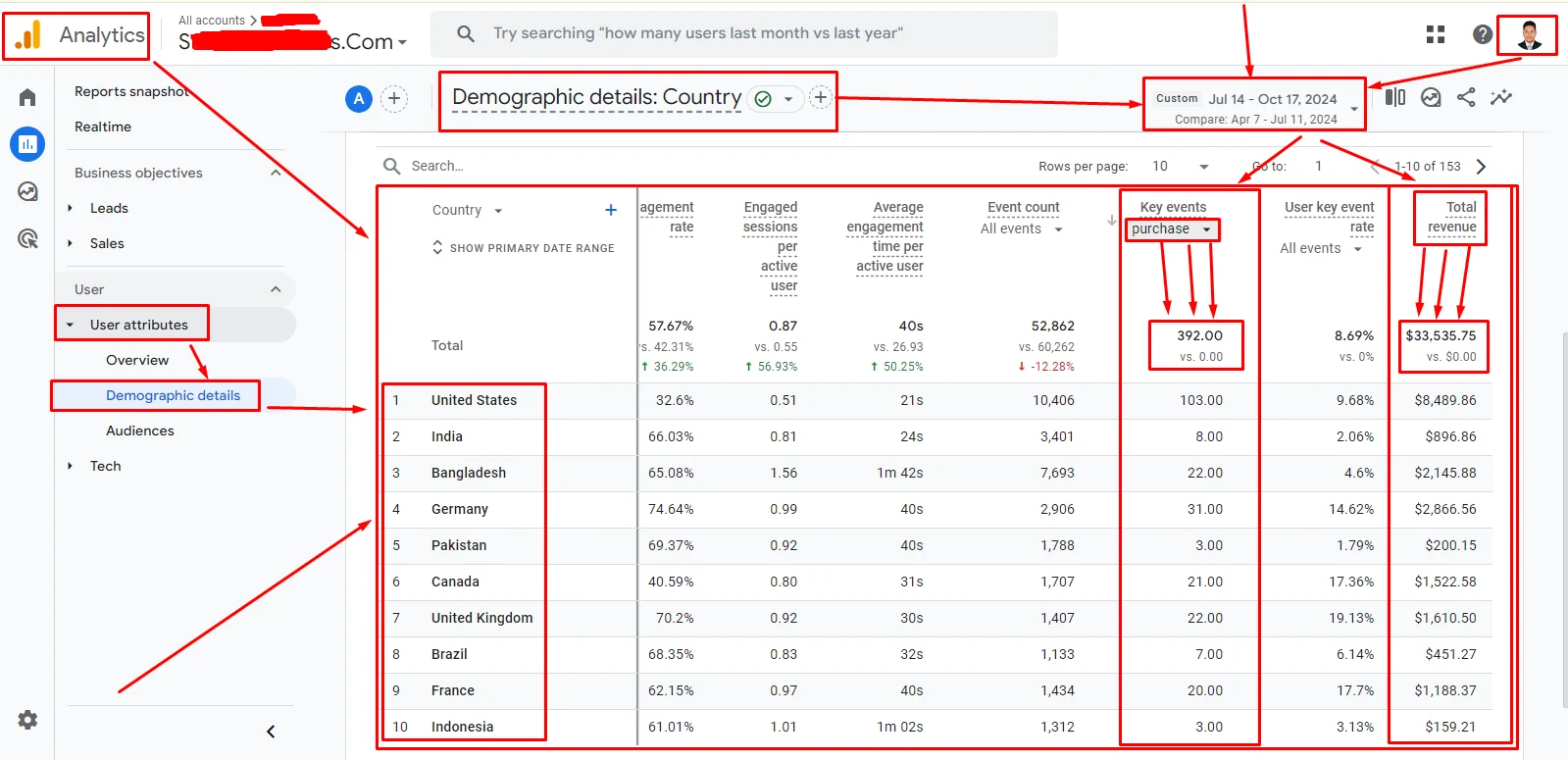This screenshot has height=760, width=1568.
Task: Add a comparison with the plus button
Action: [x=394, y=98]
